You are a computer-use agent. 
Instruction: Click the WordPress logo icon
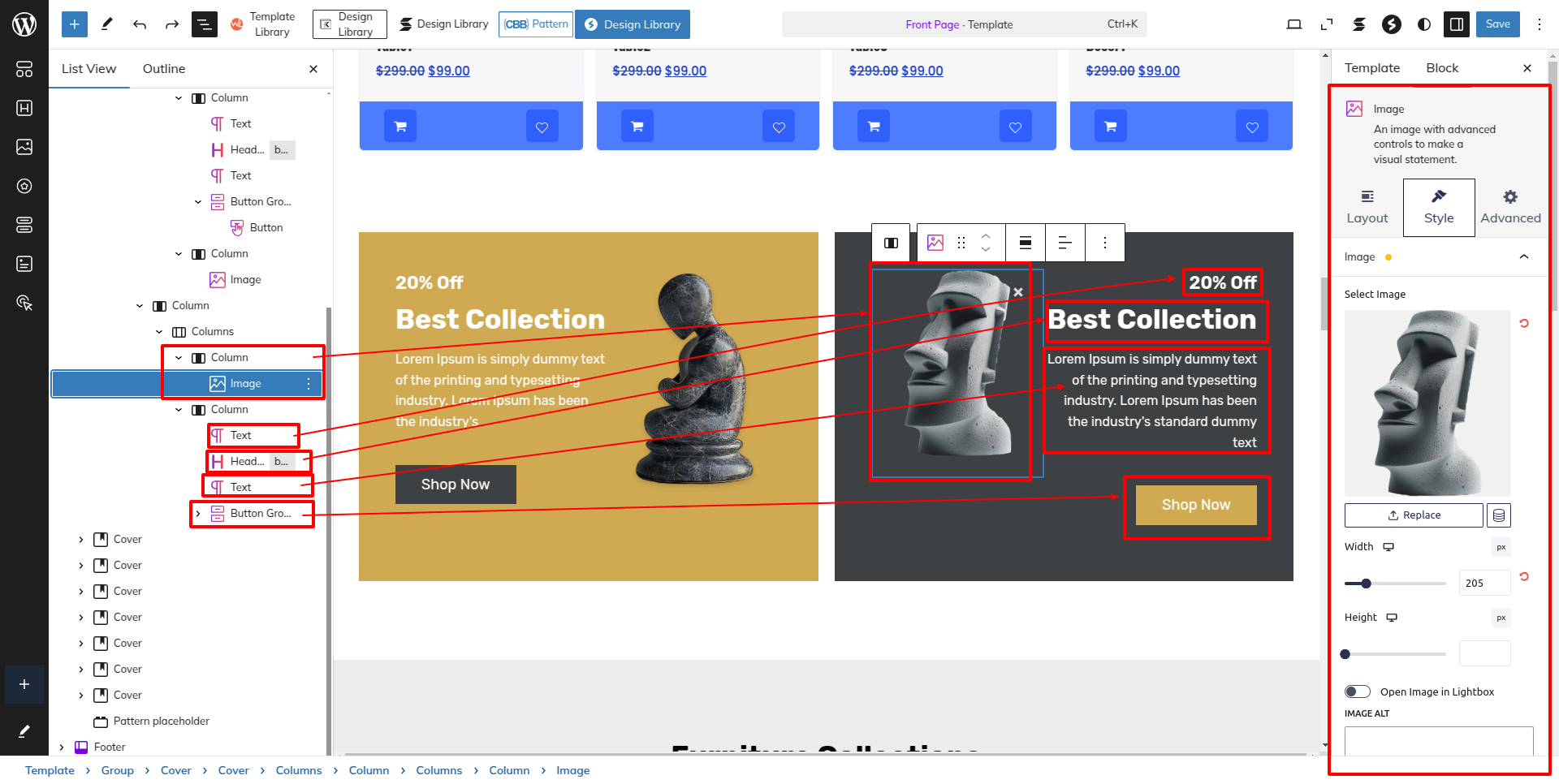24,24
